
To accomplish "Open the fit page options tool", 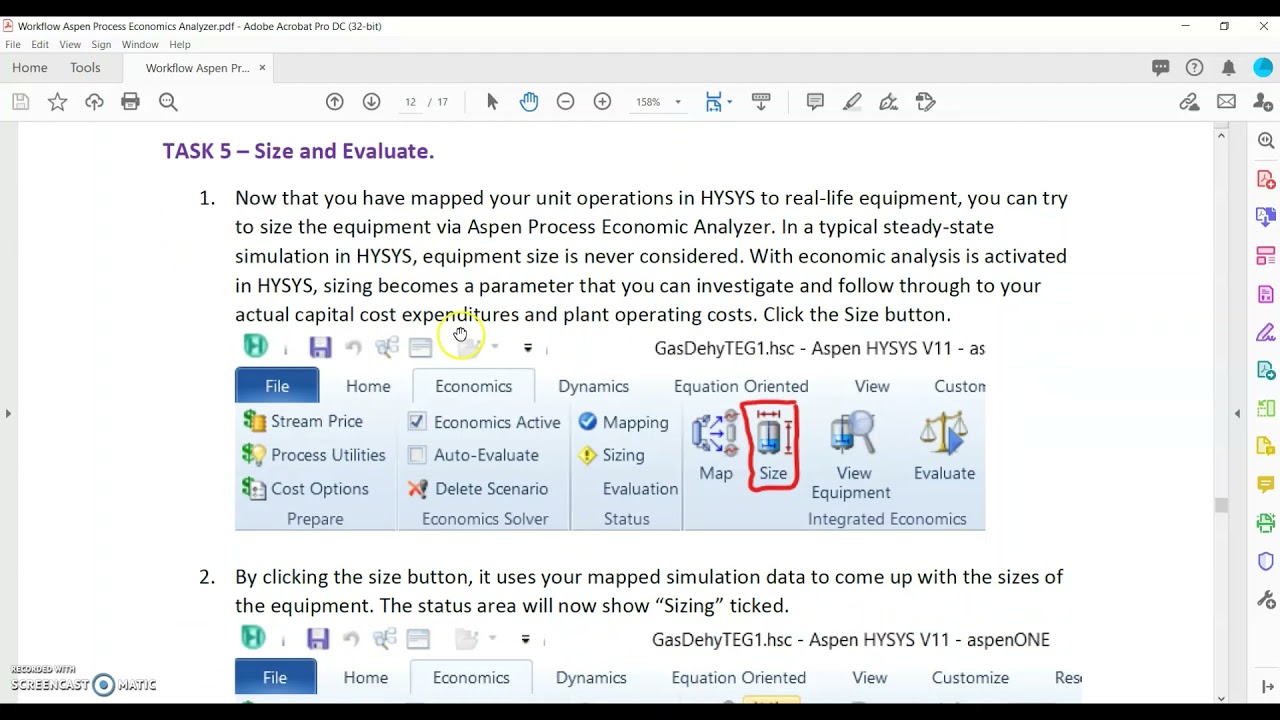I will [x=713, y=101].
